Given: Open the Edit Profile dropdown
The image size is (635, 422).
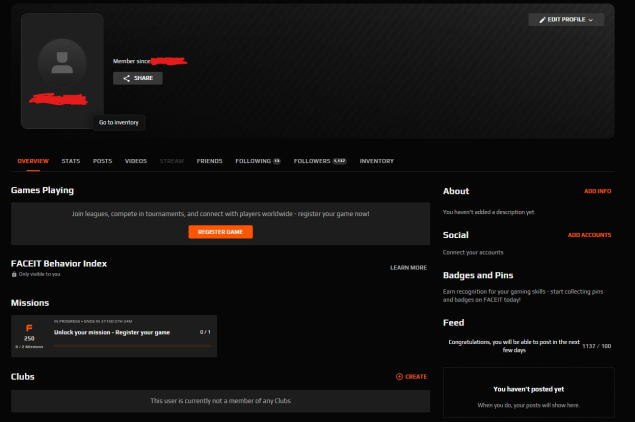Looking at the screenshot, I should tap(566, 20).
